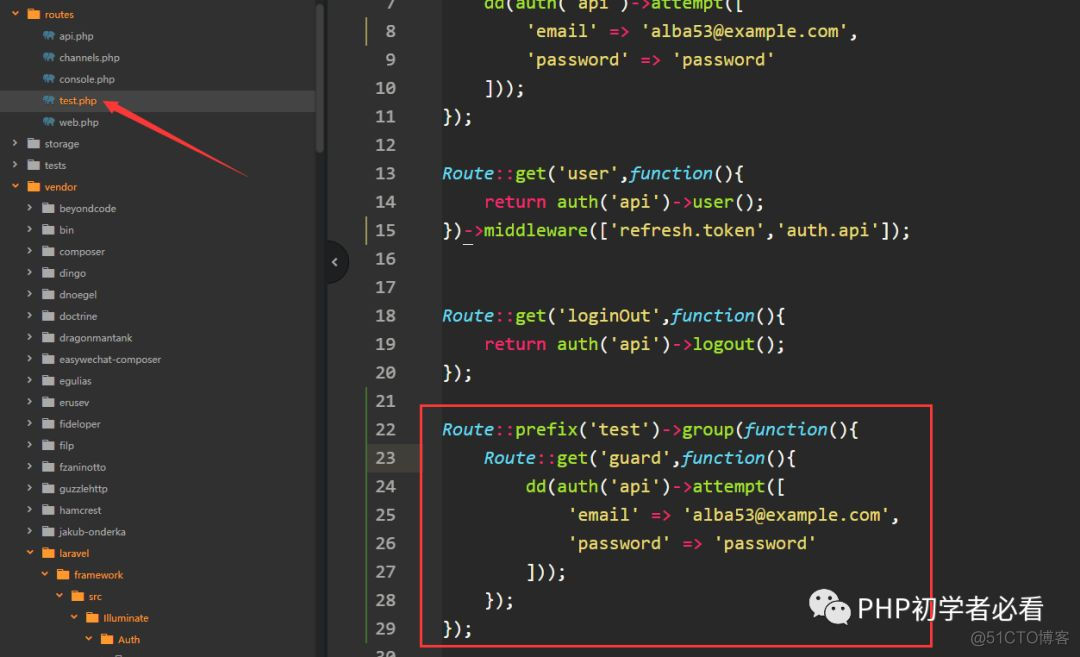Click the tests folder icon
The image size is (1080, 657).
[33, 165]
